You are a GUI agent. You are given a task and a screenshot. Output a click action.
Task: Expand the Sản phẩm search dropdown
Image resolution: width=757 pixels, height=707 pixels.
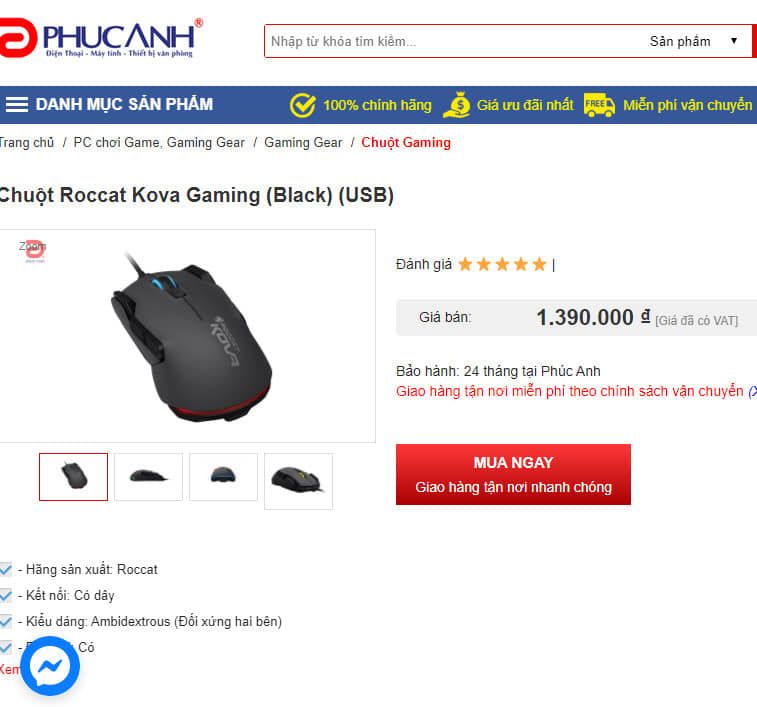pyautogui.click(x=694, y=41)
